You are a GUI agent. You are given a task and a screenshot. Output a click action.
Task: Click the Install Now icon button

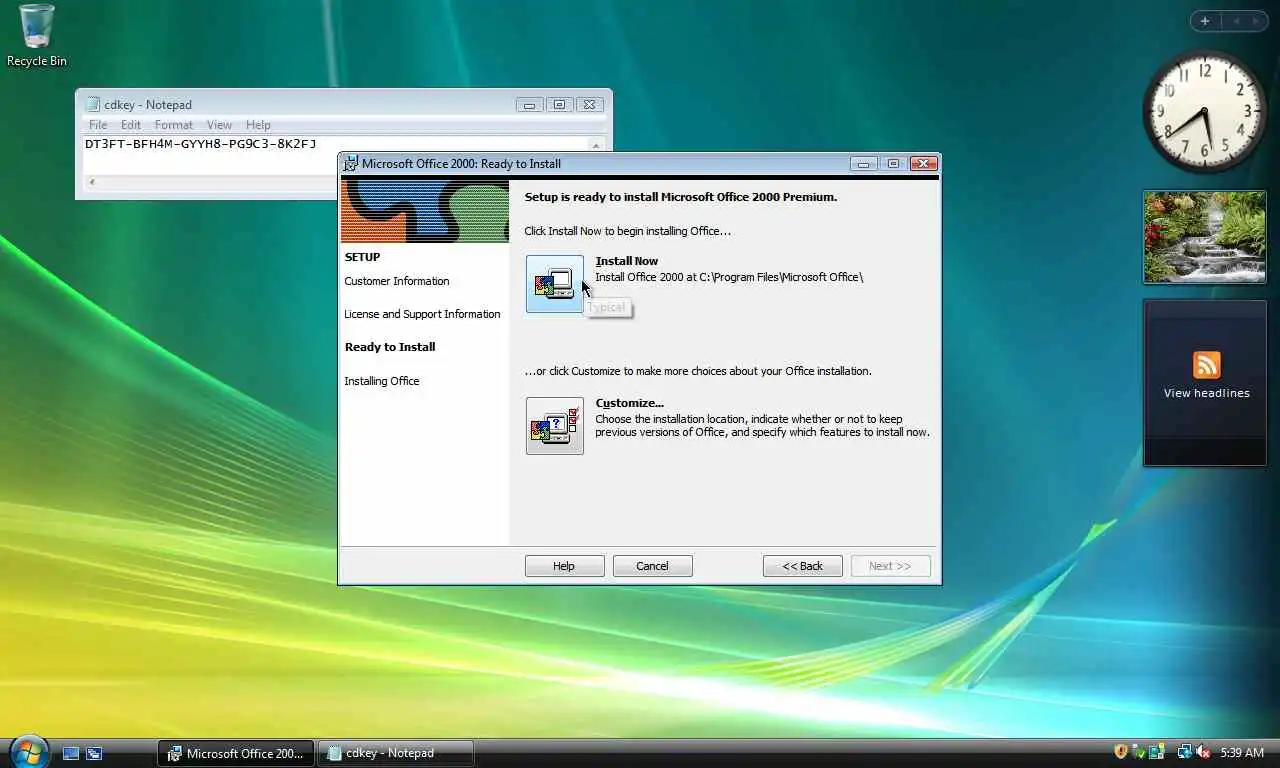click(x=555, y=284)
